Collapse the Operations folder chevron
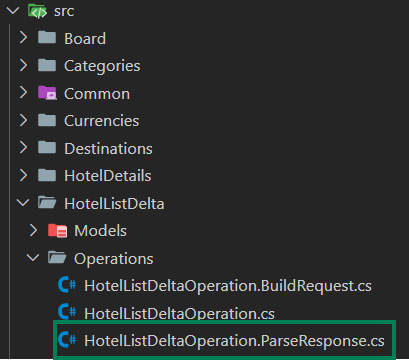This screenshot has height=361, width=409. tap(33, 257)
